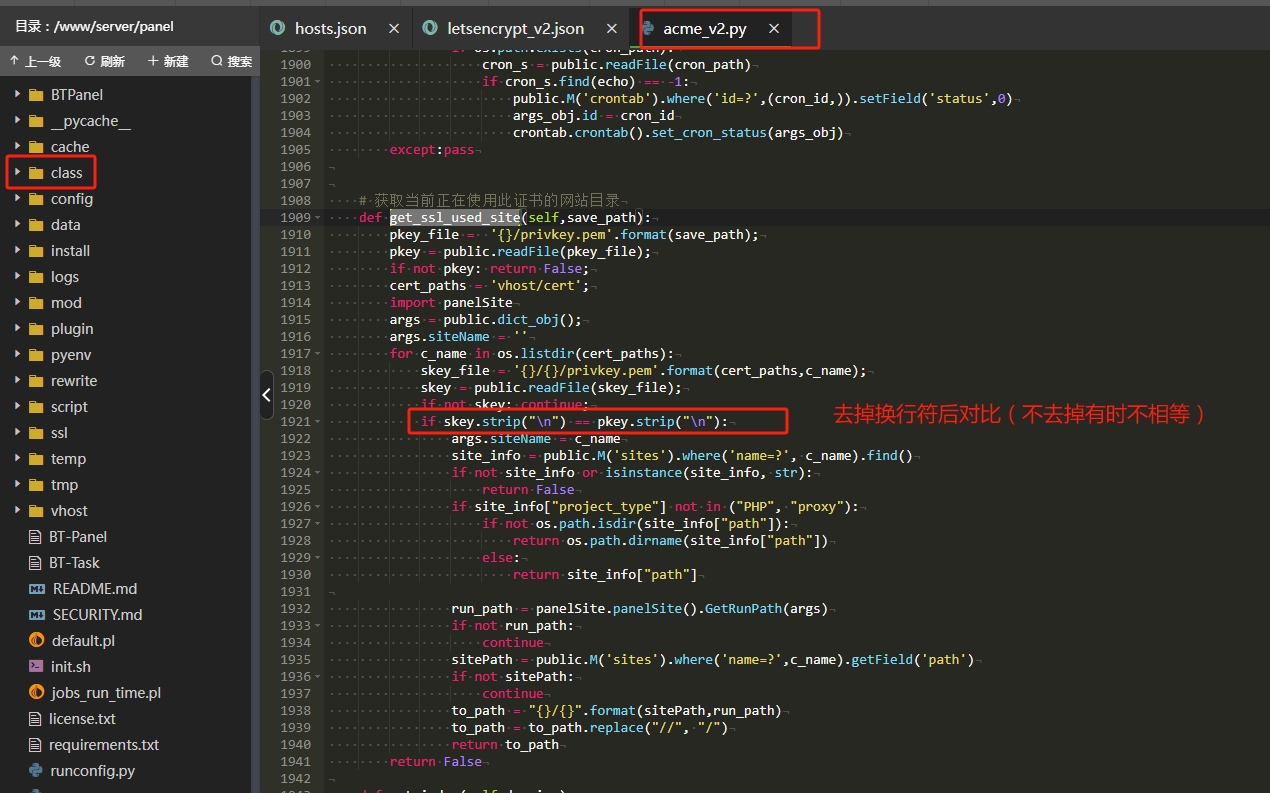Click the init.sh file icon
Viewport: 1270px width, 793px height.
tap(36, 667)
